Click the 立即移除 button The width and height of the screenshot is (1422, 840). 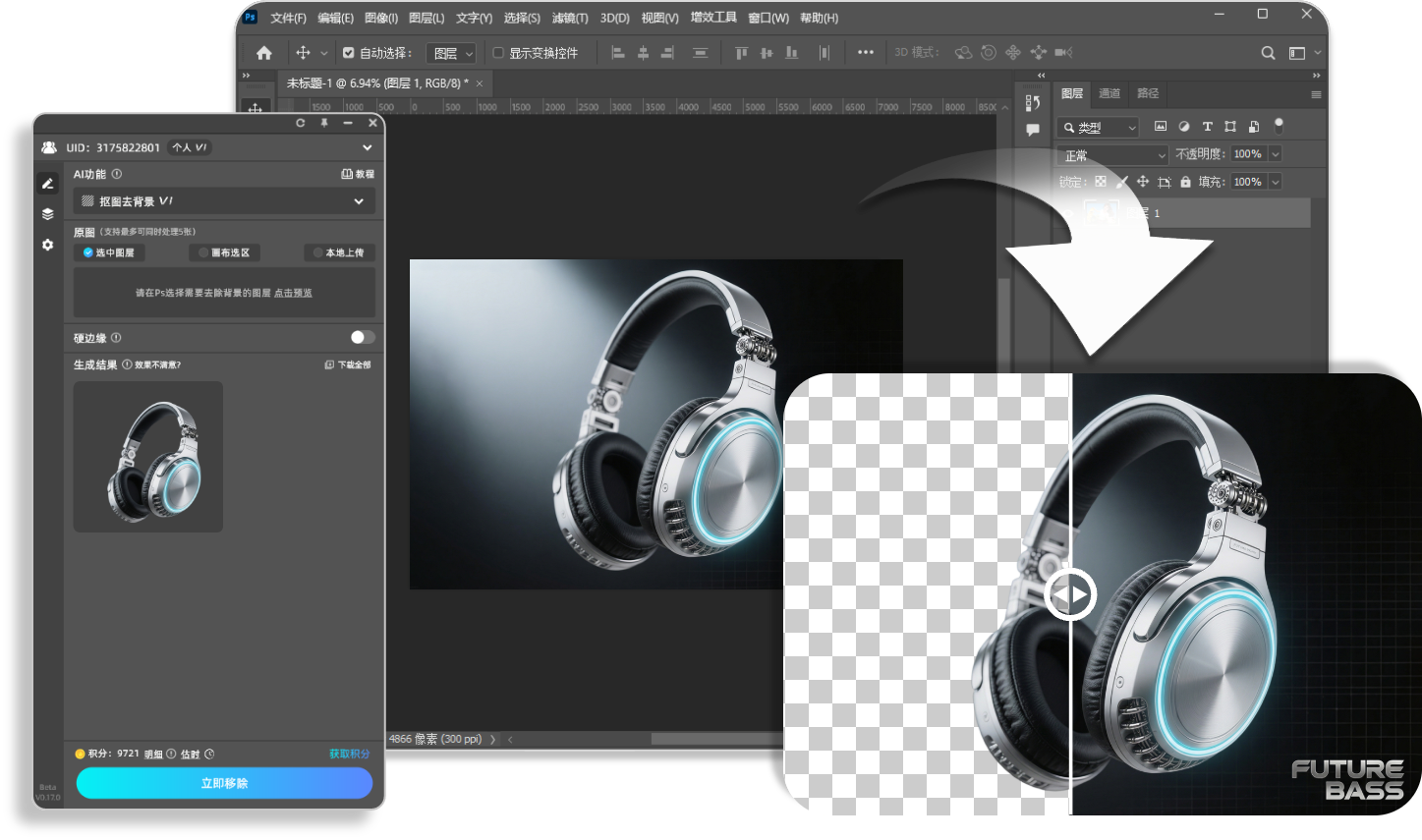coord(224,783)
